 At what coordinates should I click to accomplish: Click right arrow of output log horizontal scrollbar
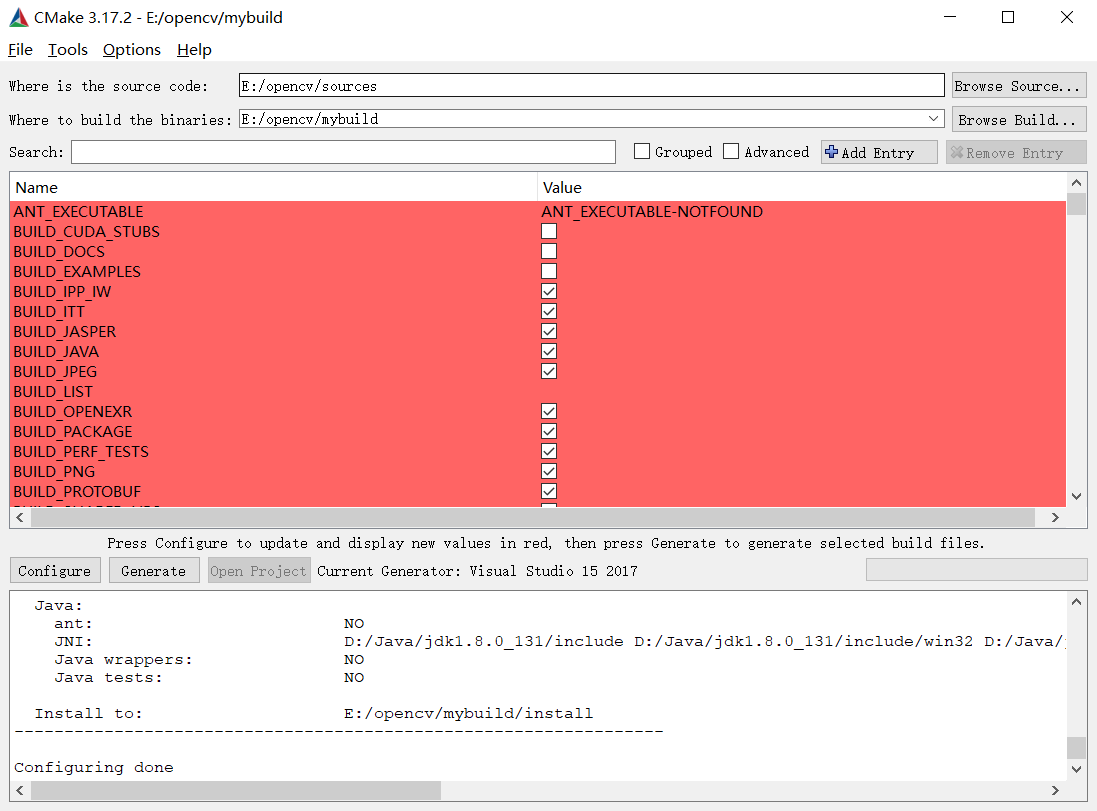(1055, 791)
